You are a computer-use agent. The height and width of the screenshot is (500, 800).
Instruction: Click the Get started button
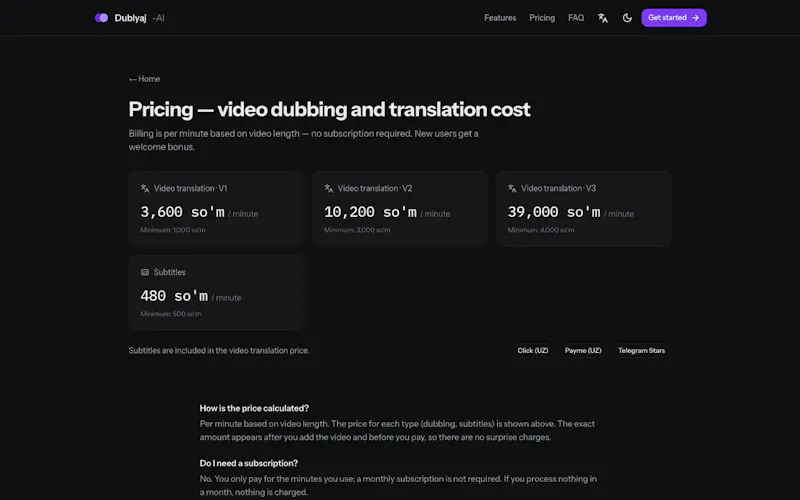pos(673,18)
